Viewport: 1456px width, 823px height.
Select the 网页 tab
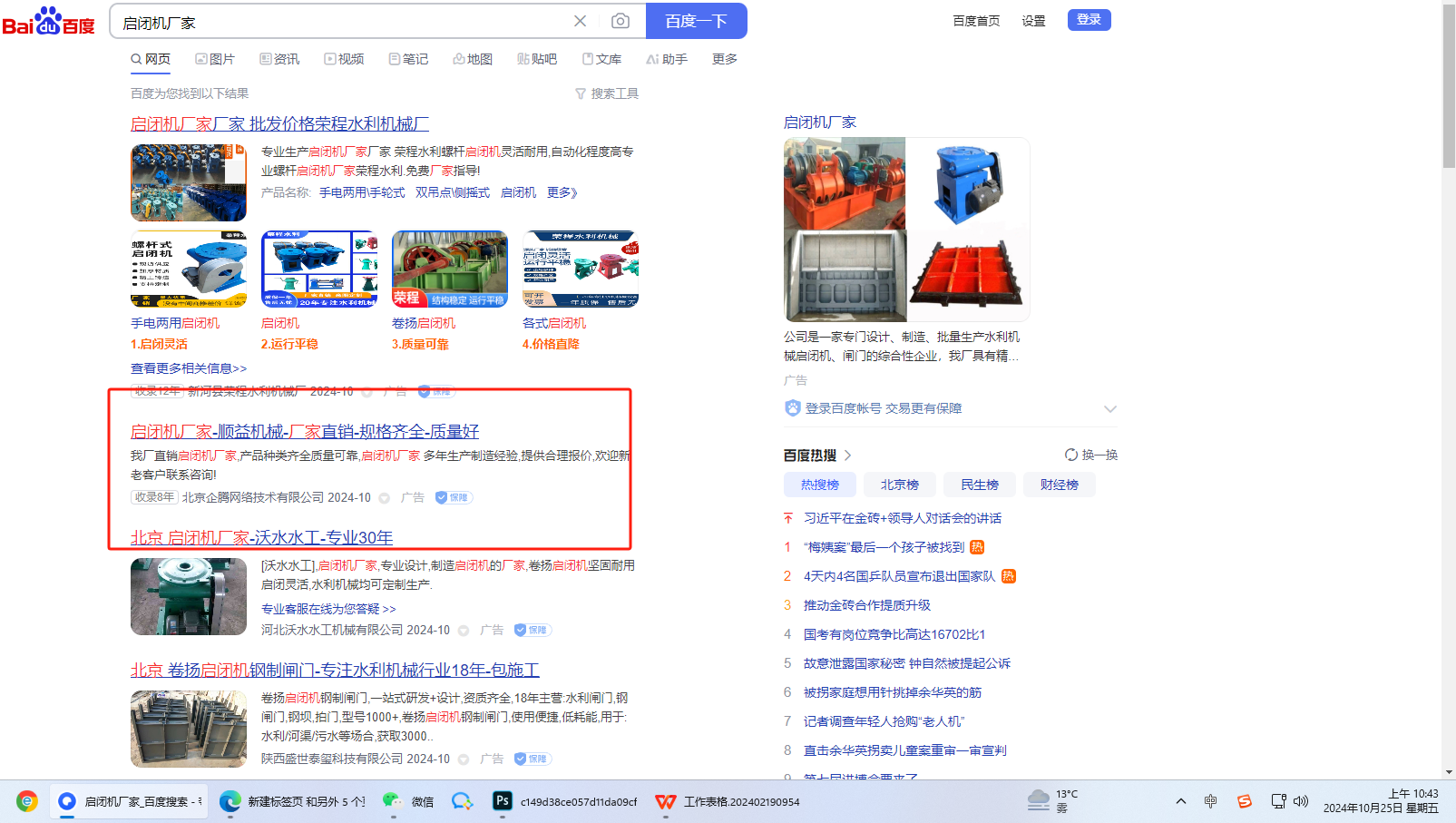point(151,59)
